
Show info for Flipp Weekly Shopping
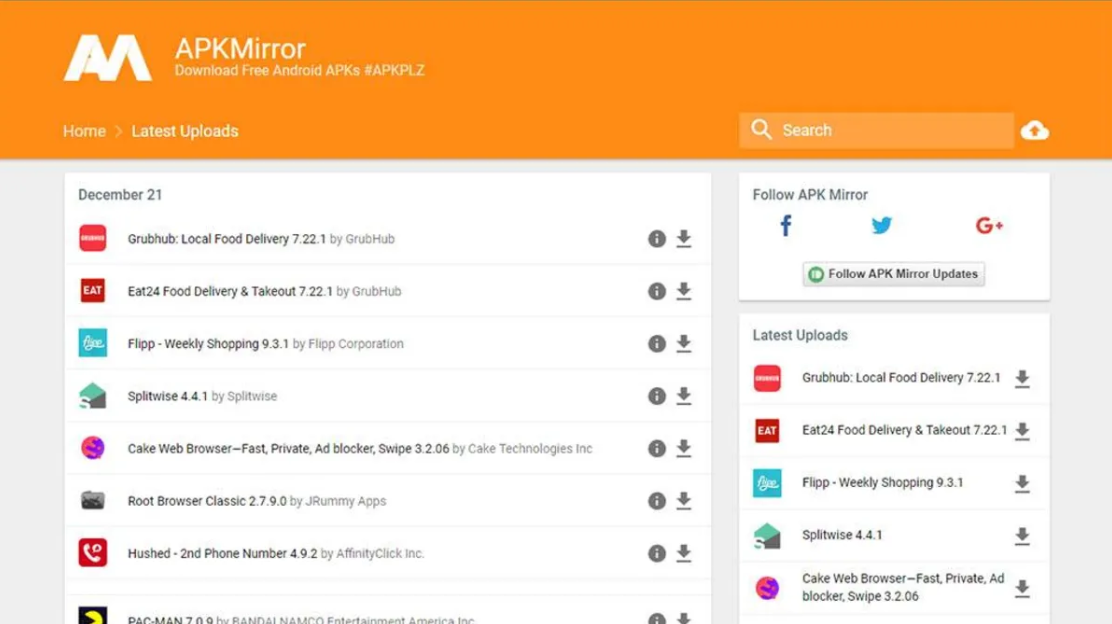point(657,344)
